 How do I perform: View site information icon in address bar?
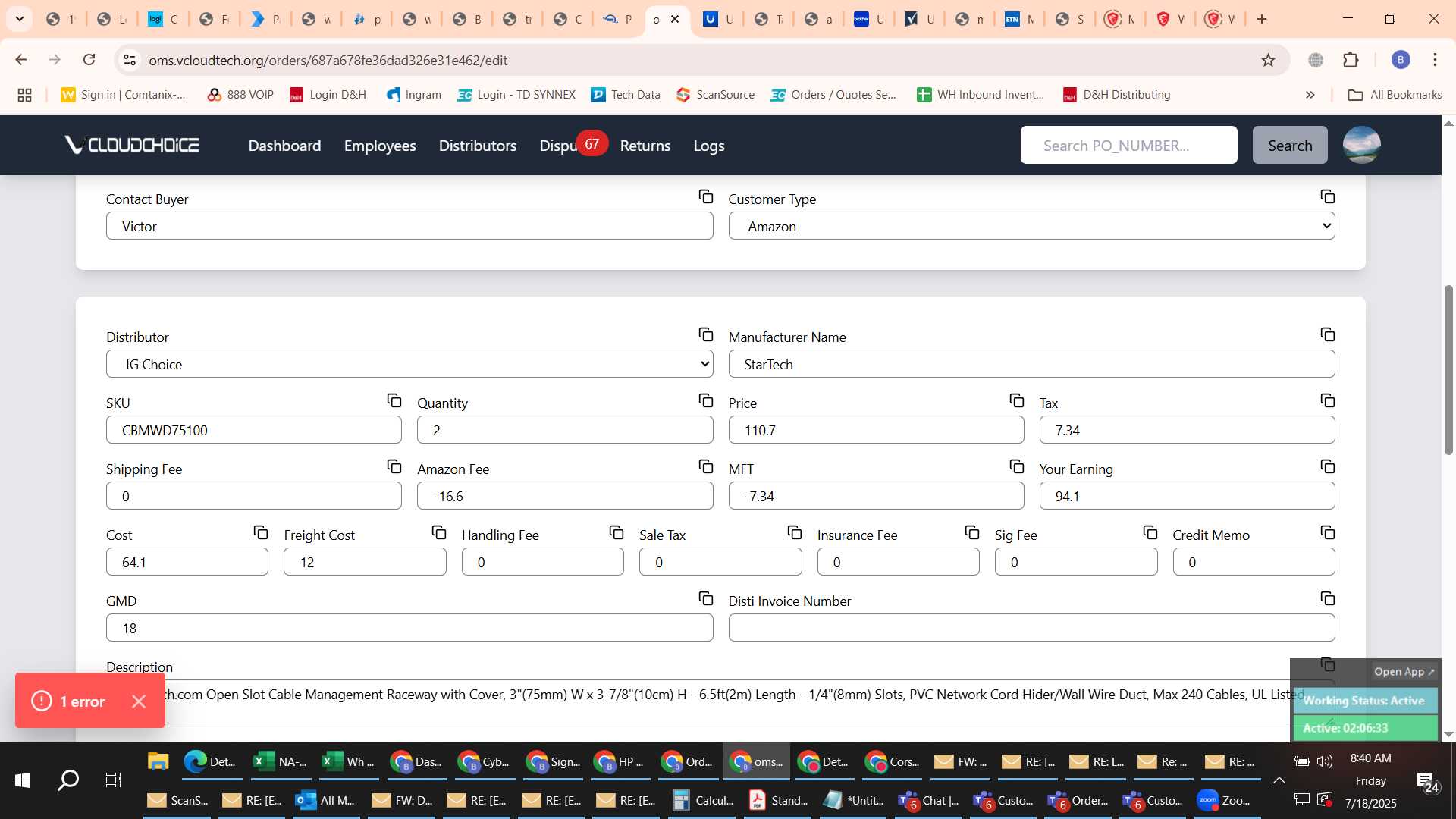(130, 60)
